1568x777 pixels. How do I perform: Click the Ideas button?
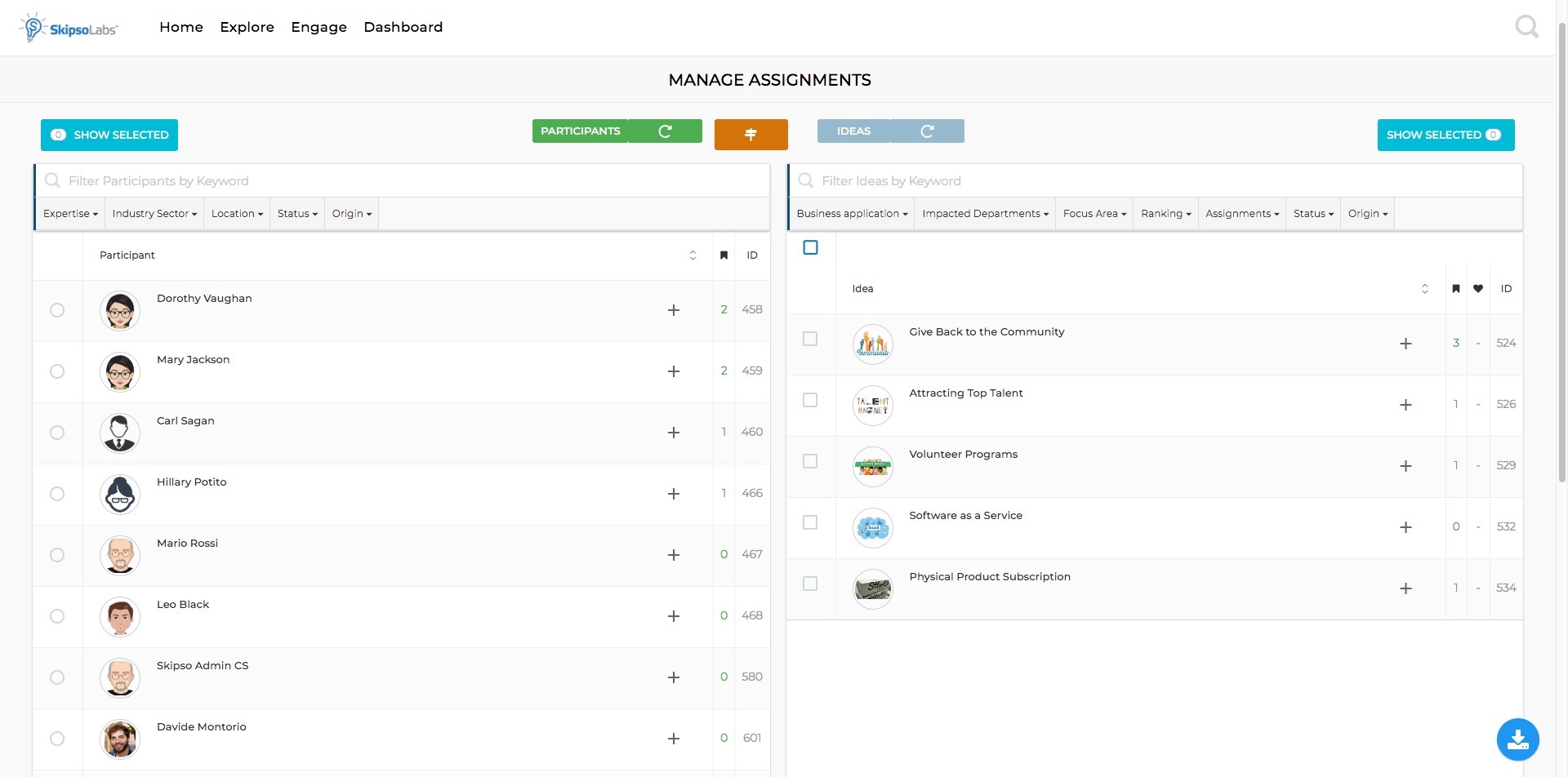point(853,131)
